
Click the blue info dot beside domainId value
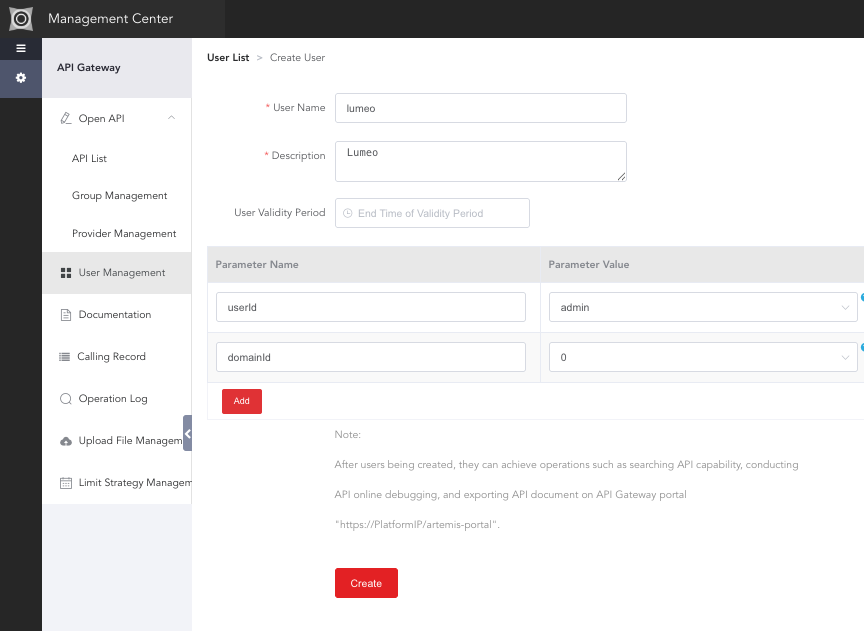862,348
